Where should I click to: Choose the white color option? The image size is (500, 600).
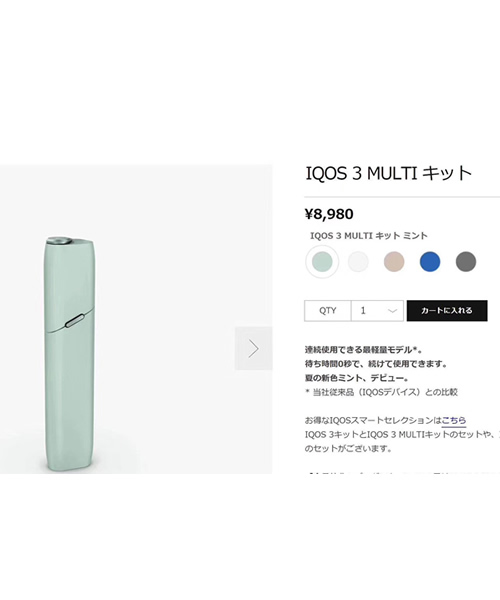pos(358,262)
